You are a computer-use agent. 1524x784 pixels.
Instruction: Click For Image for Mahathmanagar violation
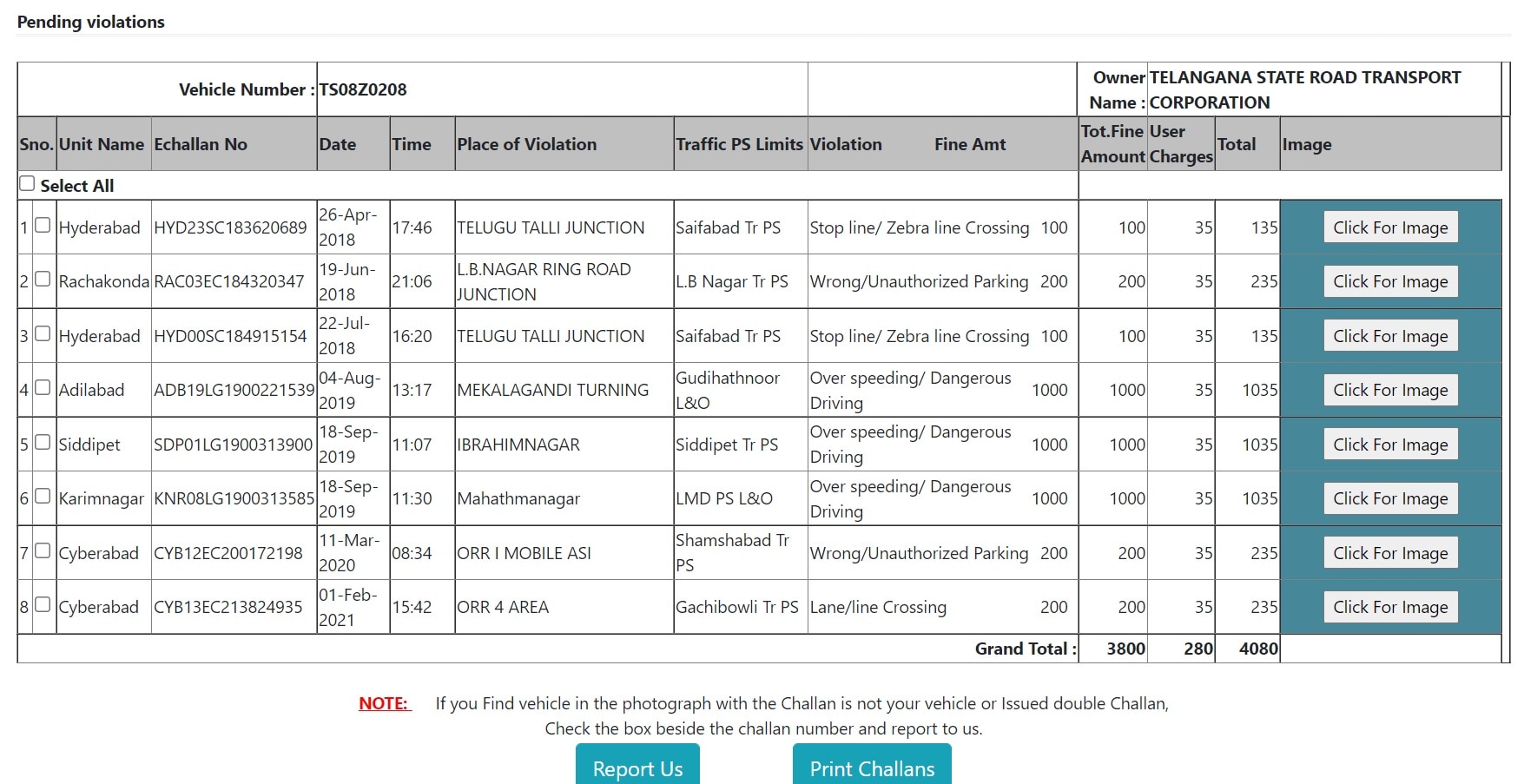click(x=1390, y=498)
